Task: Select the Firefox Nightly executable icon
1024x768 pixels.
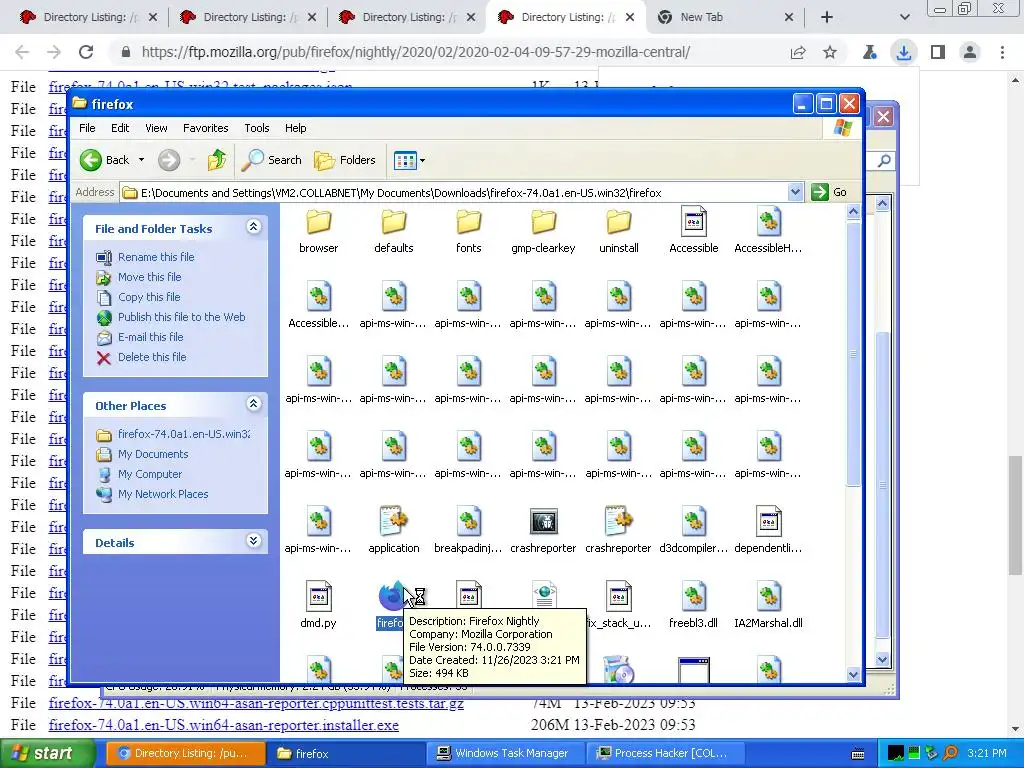Action: (392, 596)
